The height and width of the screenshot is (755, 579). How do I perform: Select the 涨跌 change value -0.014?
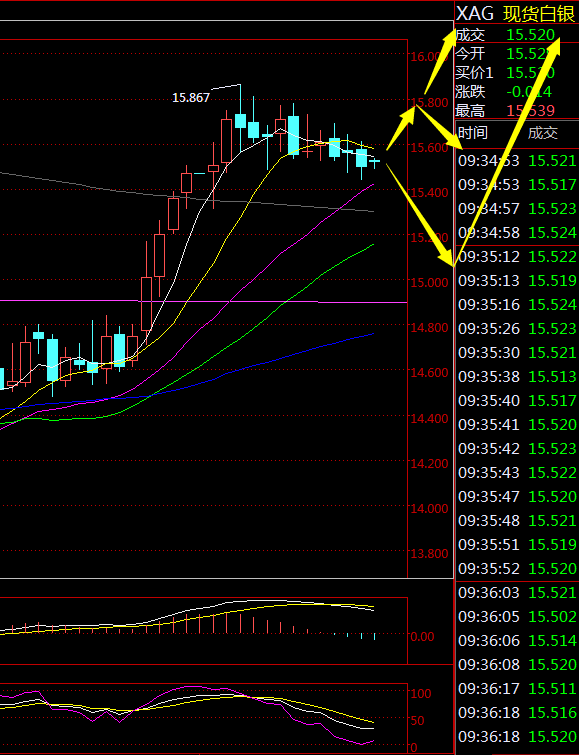point(529,91)
